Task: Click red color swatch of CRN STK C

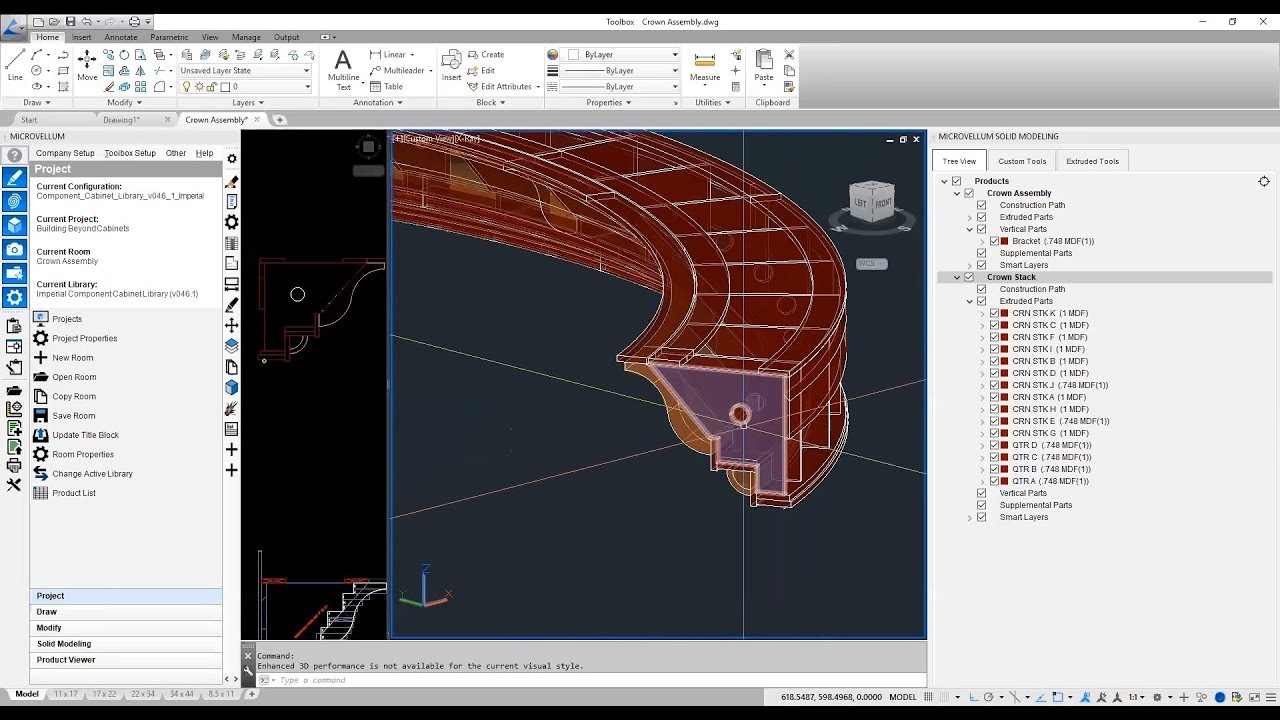Action: coord(1004,325)
